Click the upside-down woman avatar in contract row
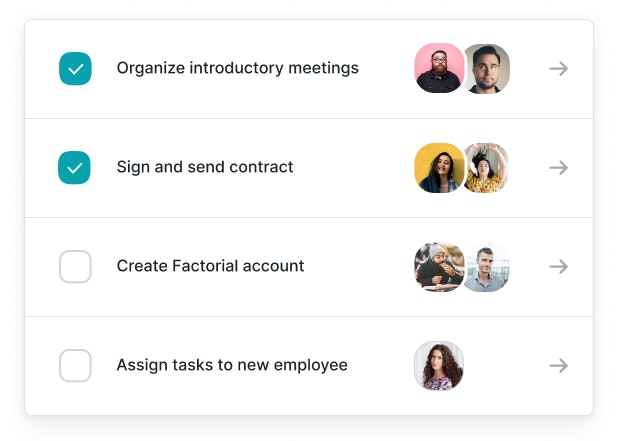618x441 pixels. 488,168
